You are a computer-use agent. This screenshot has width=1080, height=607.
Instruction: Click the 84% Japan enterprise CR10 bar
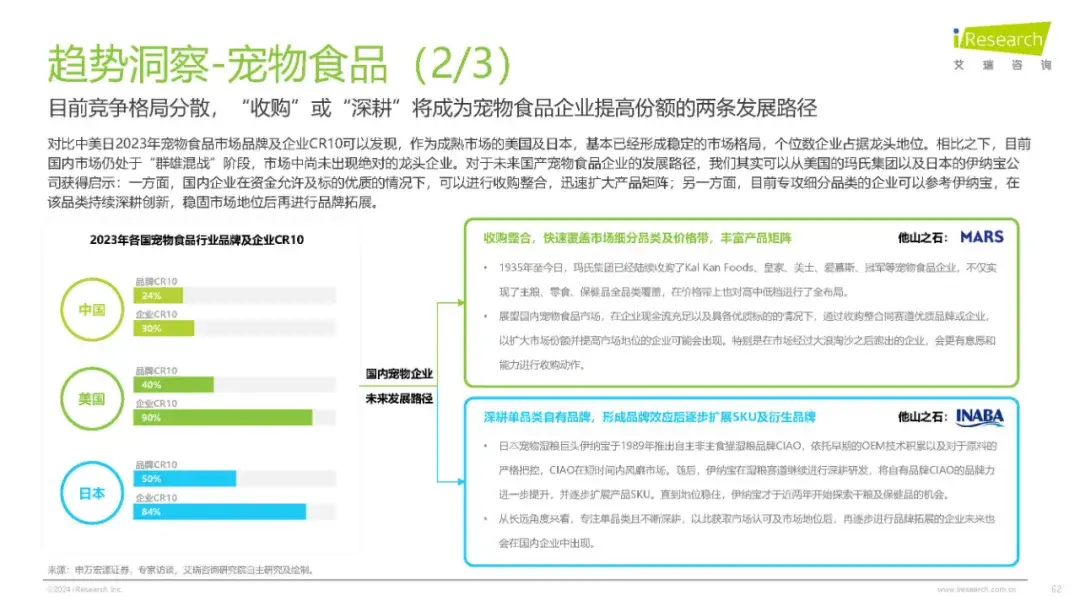[x=219, y=512]
